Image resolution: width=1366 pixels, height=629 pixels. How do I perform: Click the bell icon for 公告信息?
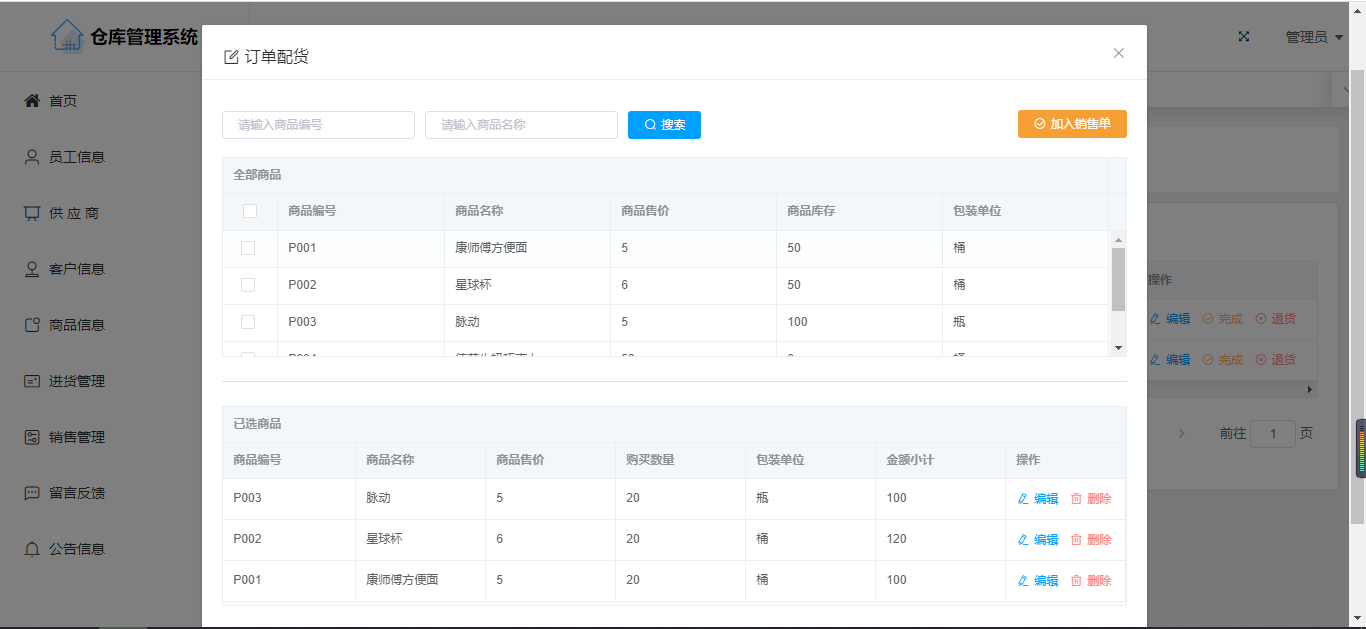(32, 549)
